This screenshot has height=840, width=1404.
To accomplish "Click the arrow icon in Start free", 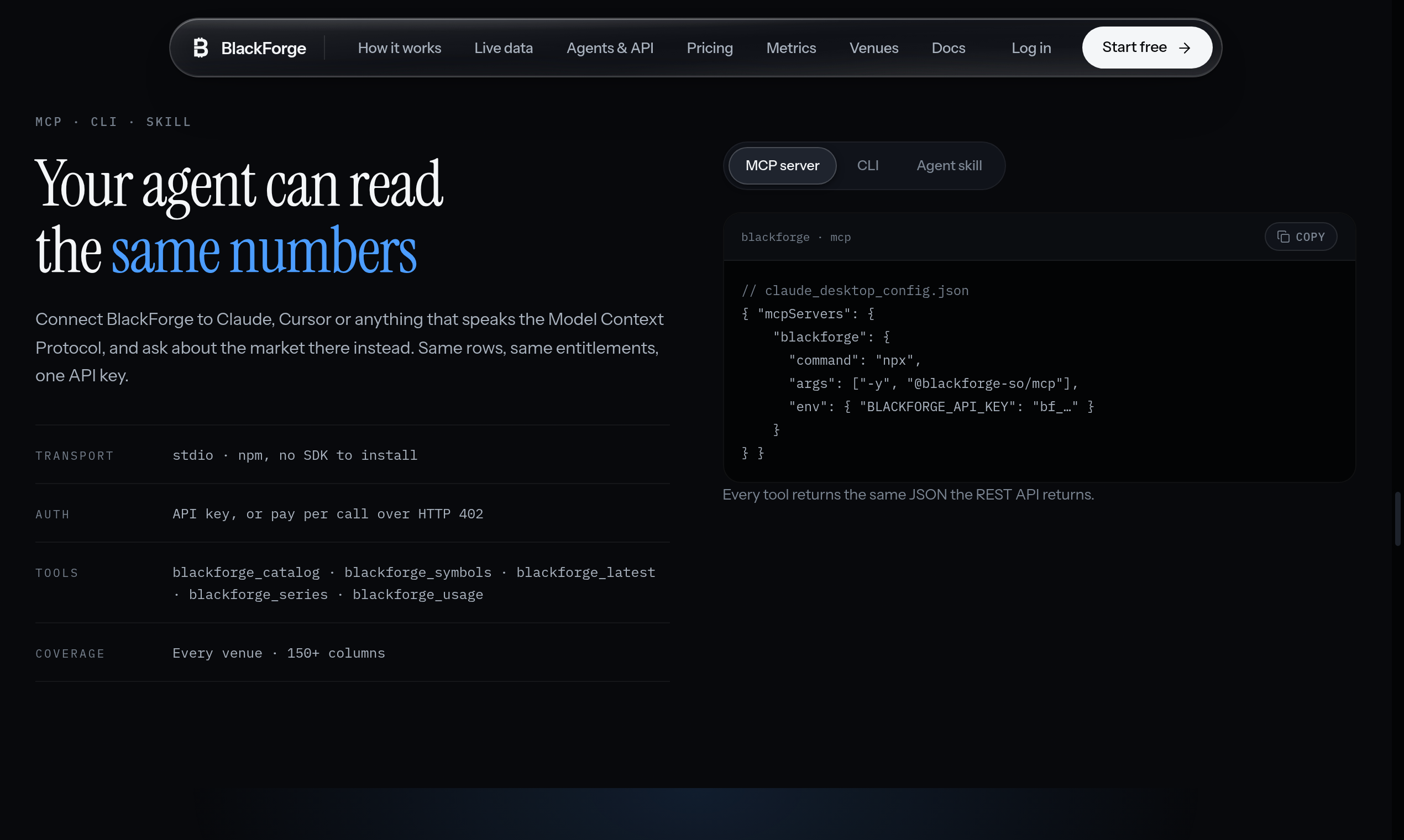I will coord(1185,48).
